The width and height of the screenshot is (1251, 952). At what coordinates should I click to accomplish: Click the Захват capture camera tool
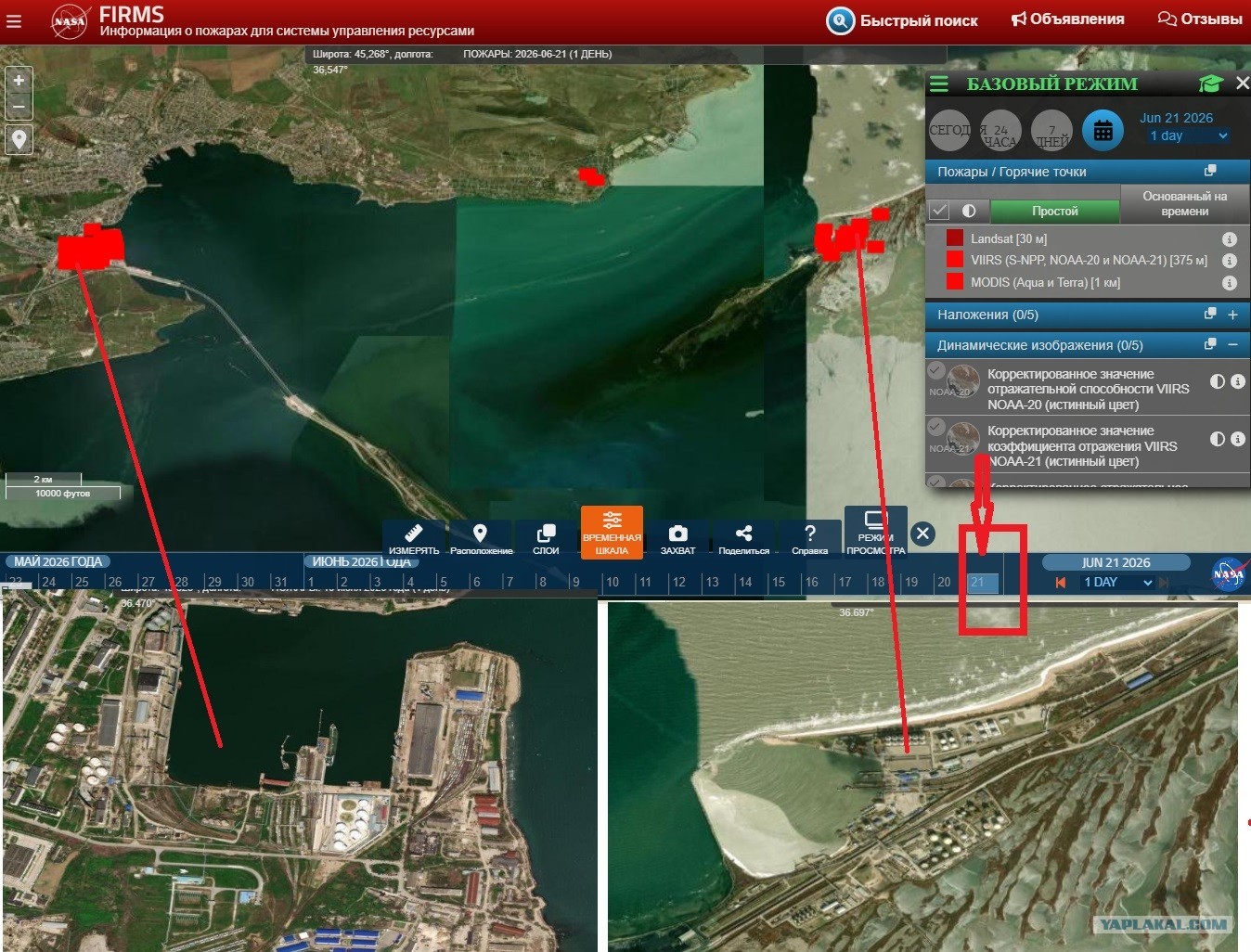[677, 538]
